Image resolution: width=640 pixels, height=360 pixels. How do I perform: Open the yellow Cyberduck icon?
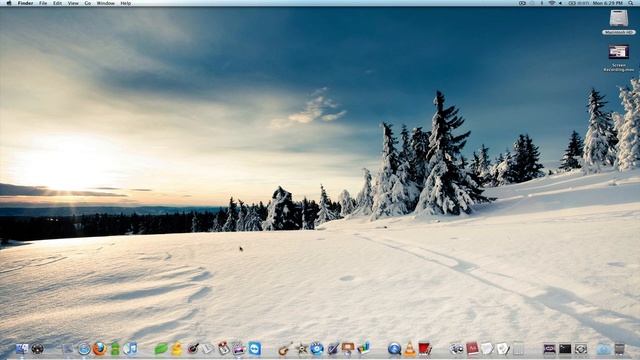coord(176,349)
